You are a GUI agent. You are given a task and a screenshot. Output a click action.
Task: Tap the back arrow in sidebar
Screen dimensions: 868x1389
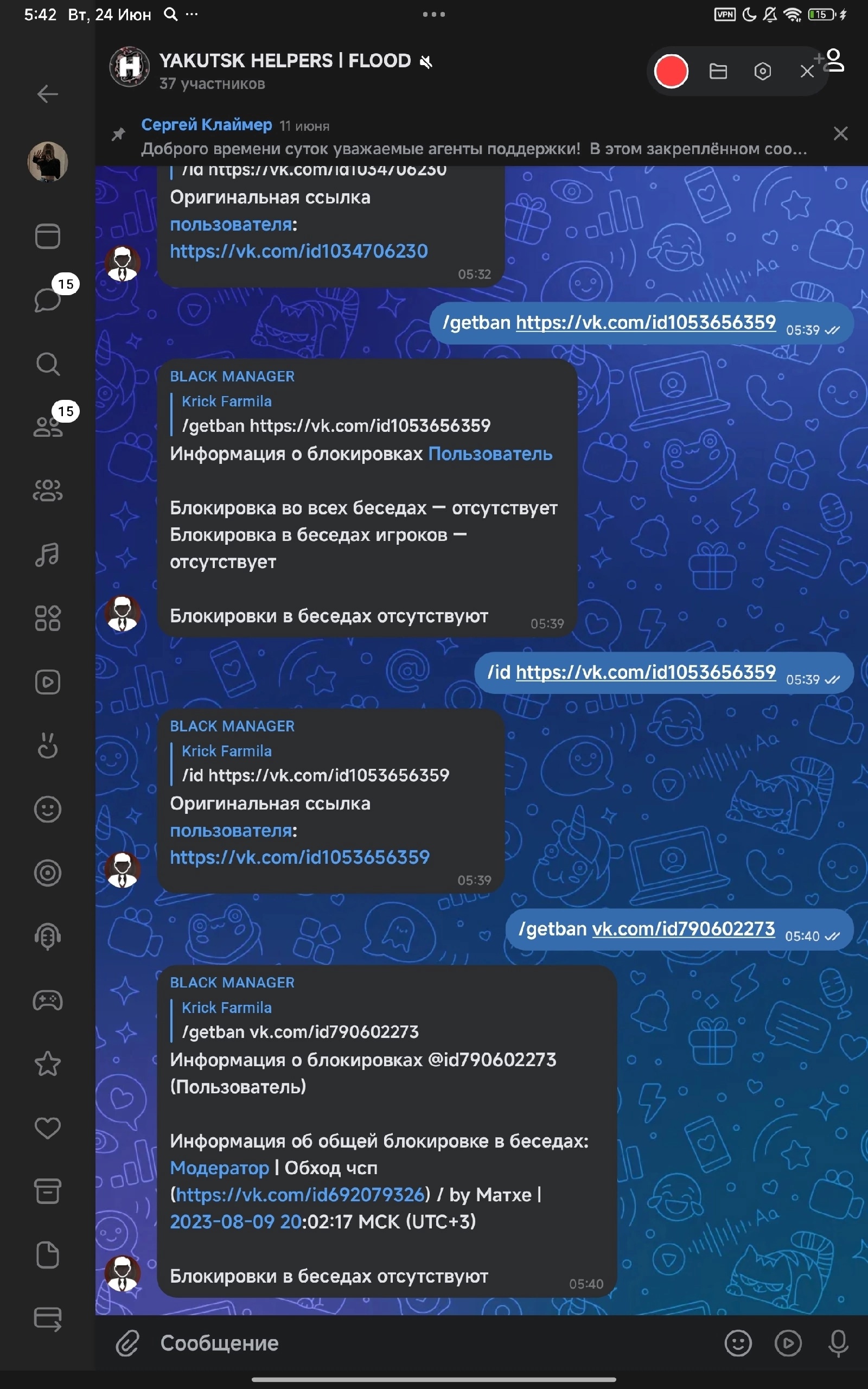48,93
